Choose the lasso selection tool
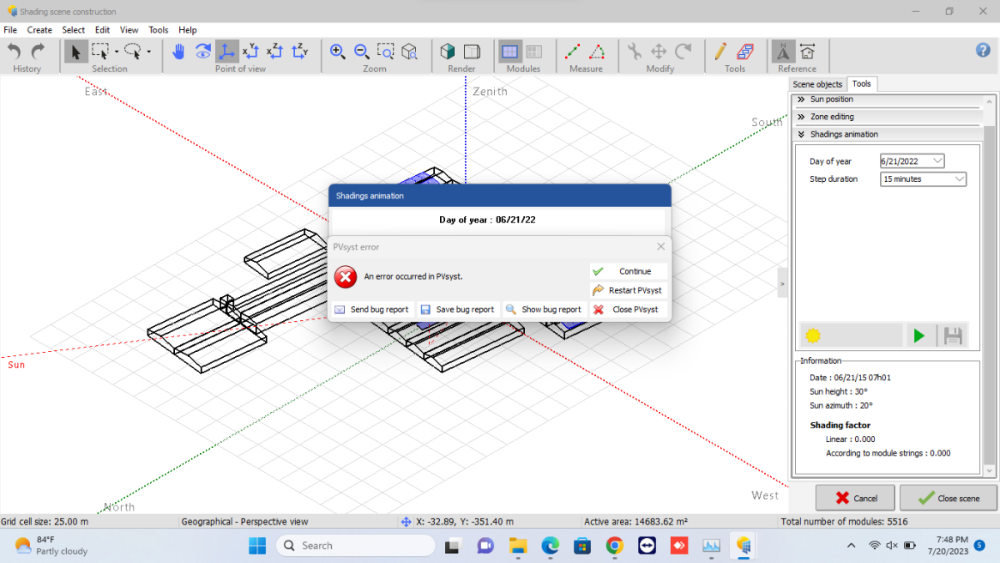The image size is (1000, 563). 133,51
